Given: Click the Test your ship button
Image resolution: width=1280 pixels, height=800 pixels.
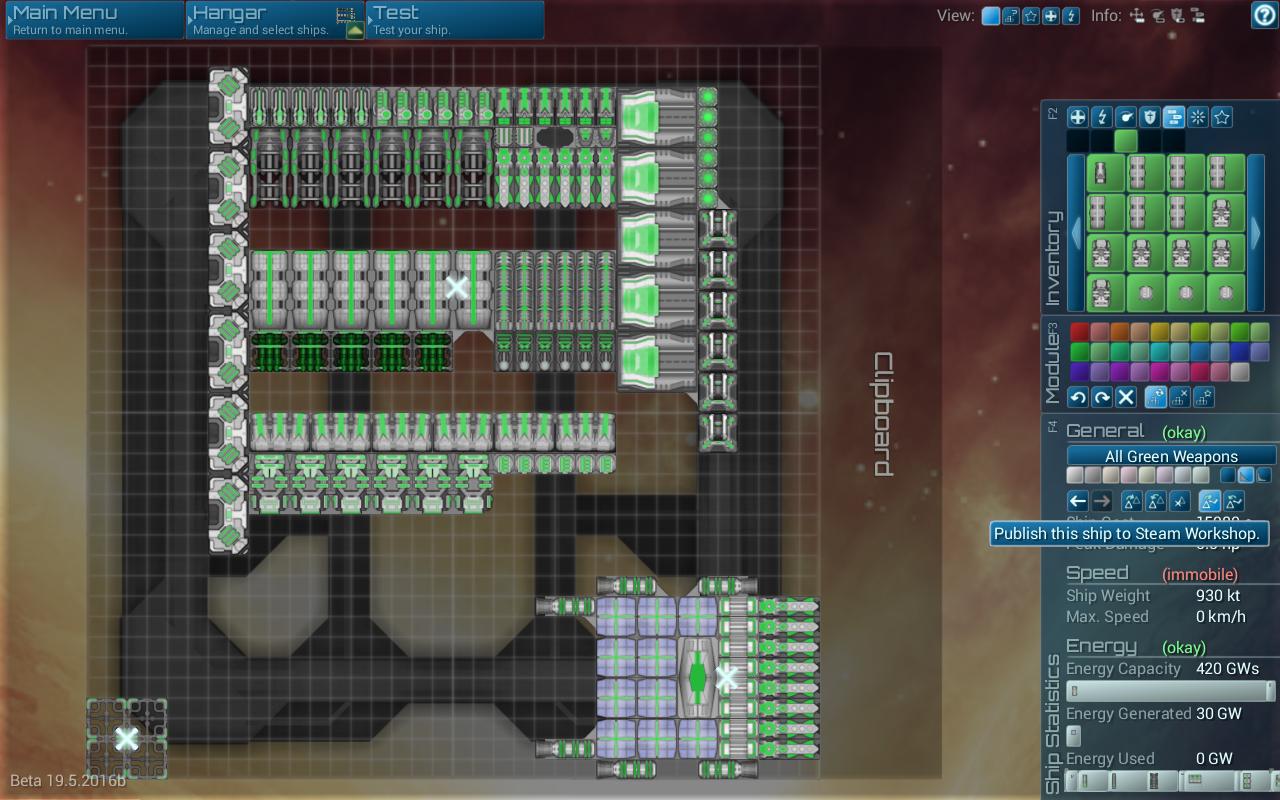Looking at the screenshot, I should point(455,20).
